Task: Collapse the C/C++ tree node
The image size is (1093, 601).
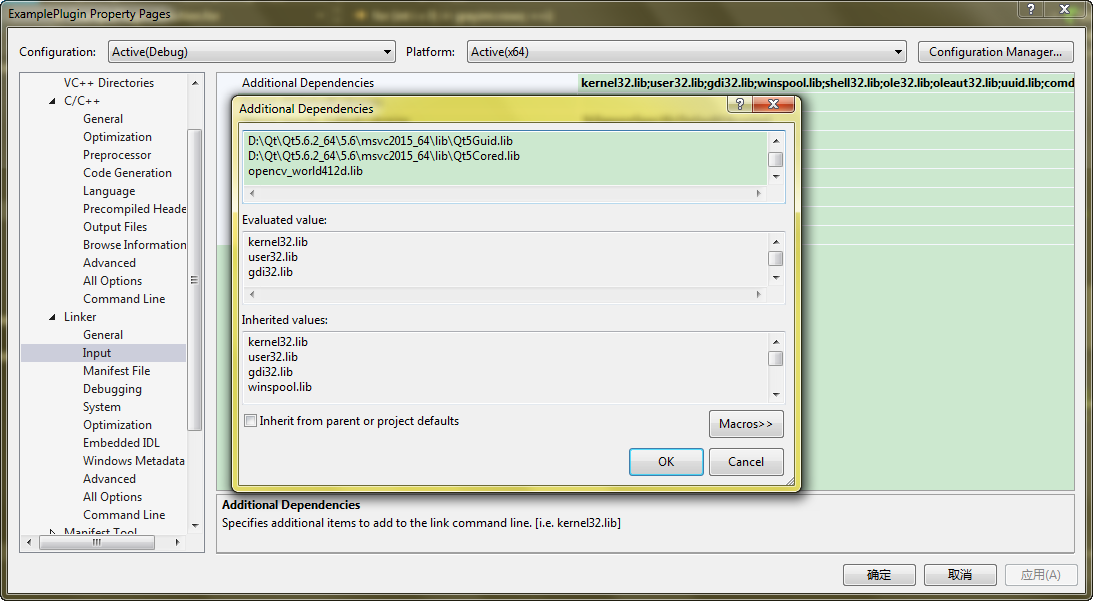Action: (x=52, y=100)
